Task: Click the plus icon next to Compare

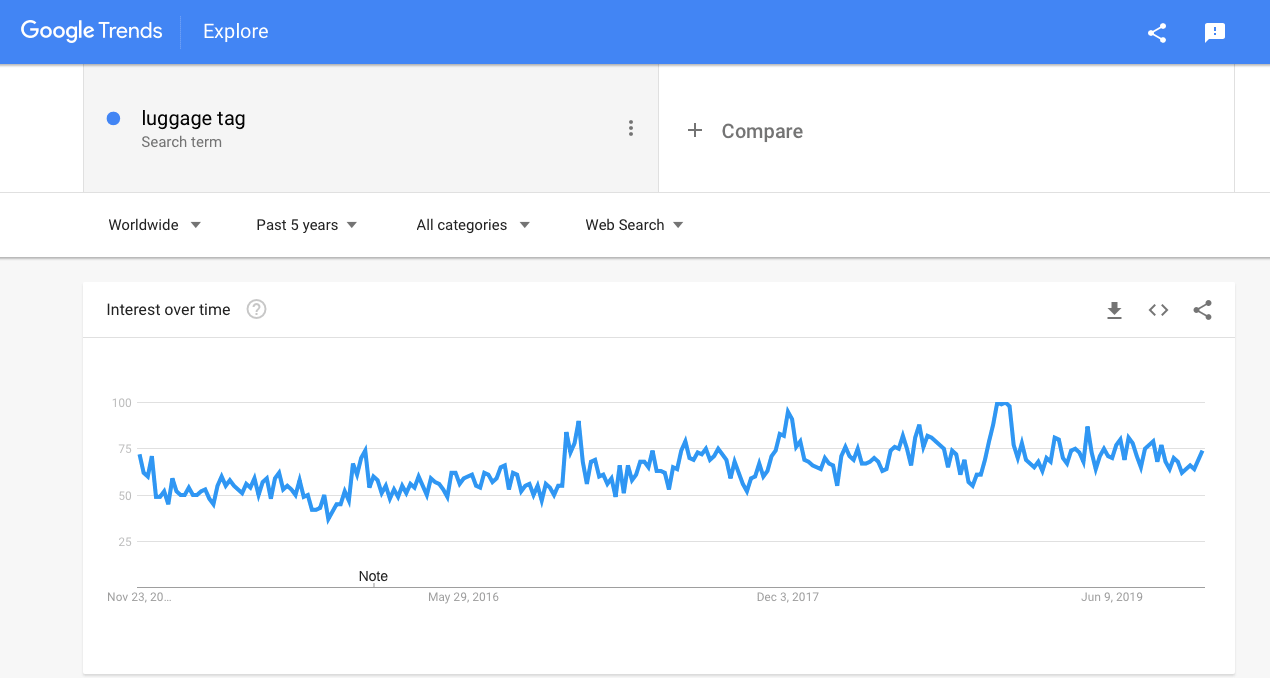Action: (x=695, y=131)
